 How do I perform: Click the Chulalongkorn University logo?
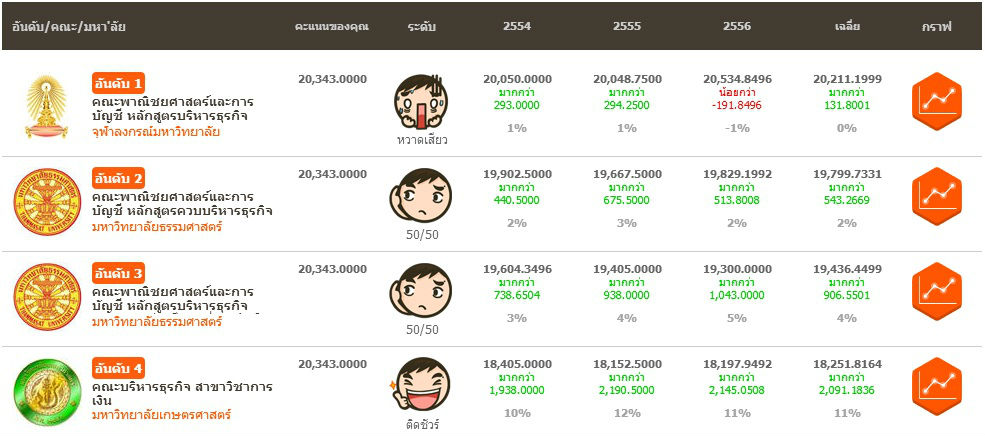point(46,106)
